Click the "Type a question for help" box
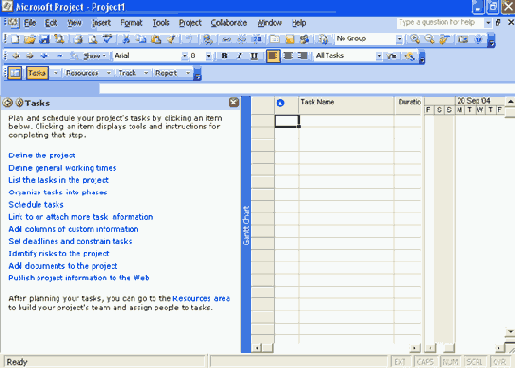This screenshot has width=515, height=368. [440, 22]
